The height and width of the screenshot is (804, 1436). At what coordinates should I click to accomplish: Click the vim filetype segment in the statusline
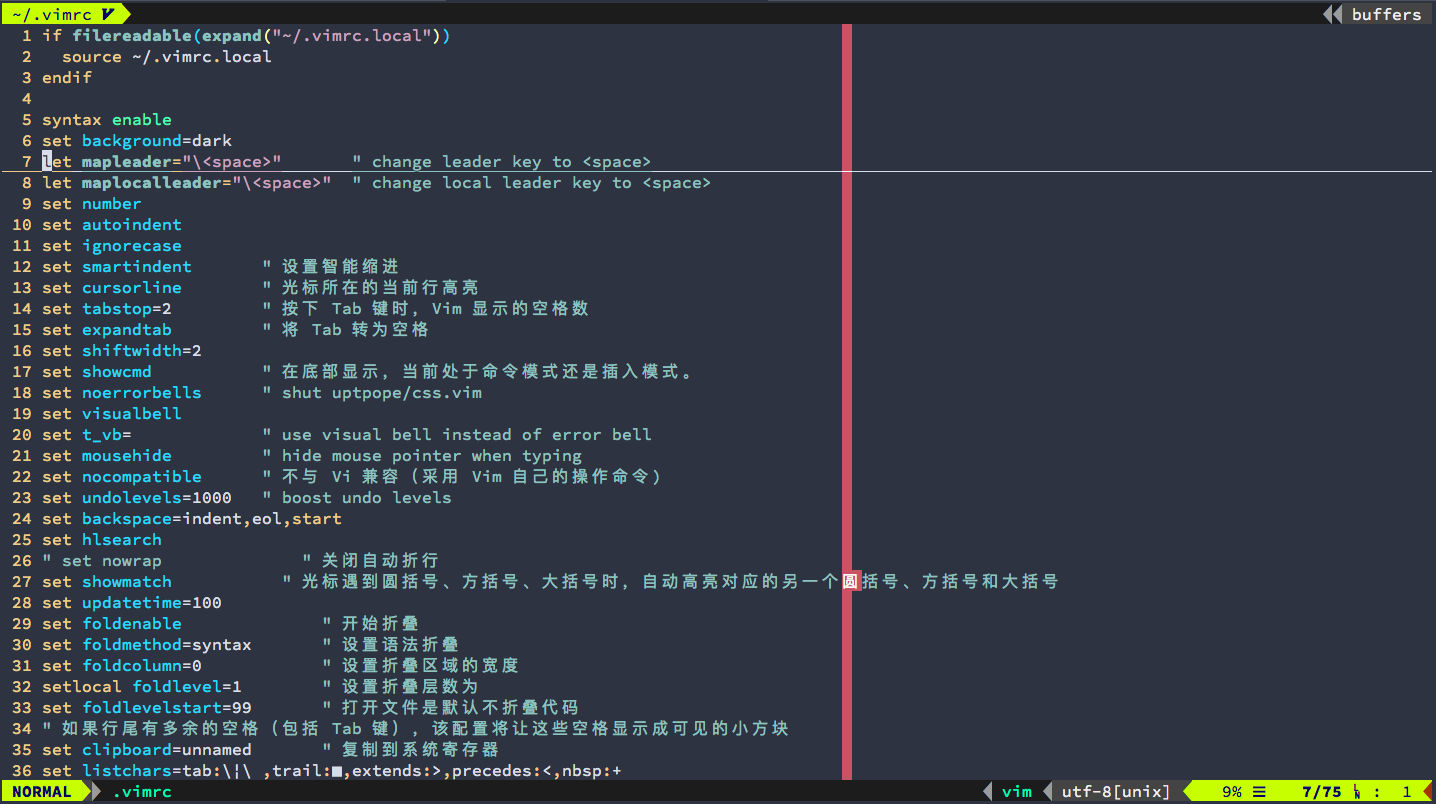click(x=1017, y=791)
